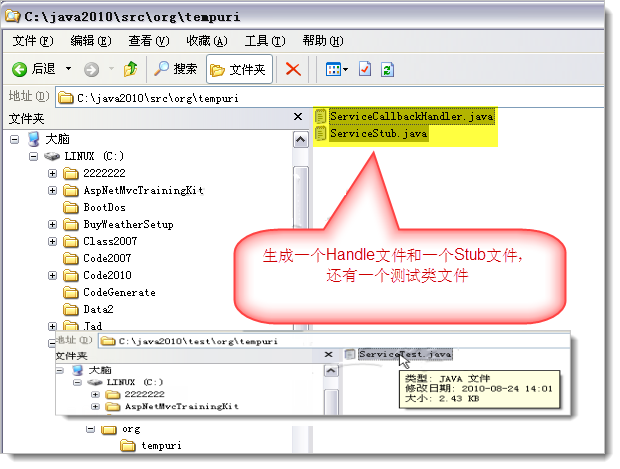Screen dimensions: 620x469
Task: Expand the Code2010 folder node
Action: (x=52, y=275)
